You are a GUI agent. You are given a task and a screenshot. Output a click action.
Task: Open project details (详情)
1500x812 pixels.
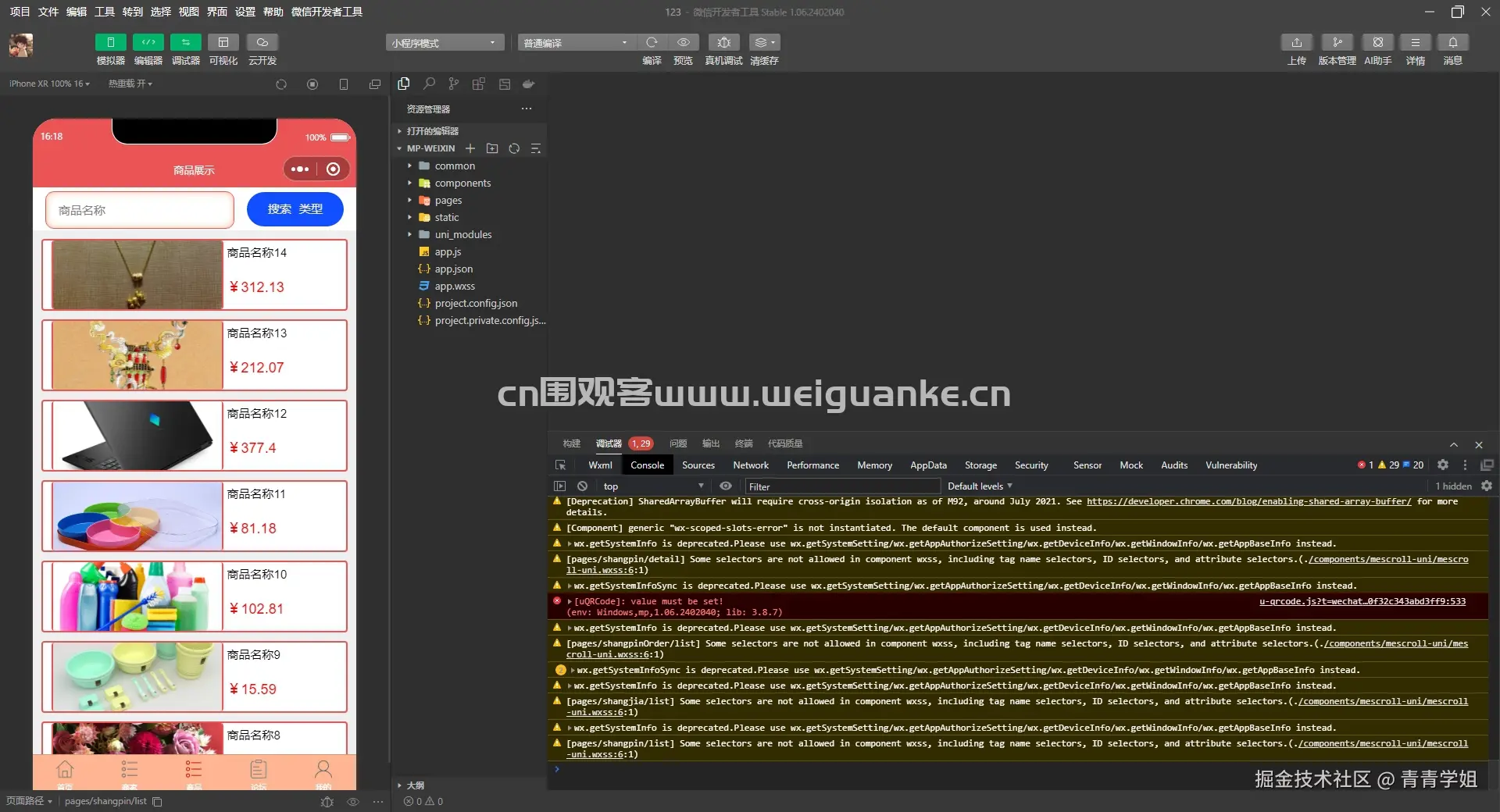coord(1415,42)
